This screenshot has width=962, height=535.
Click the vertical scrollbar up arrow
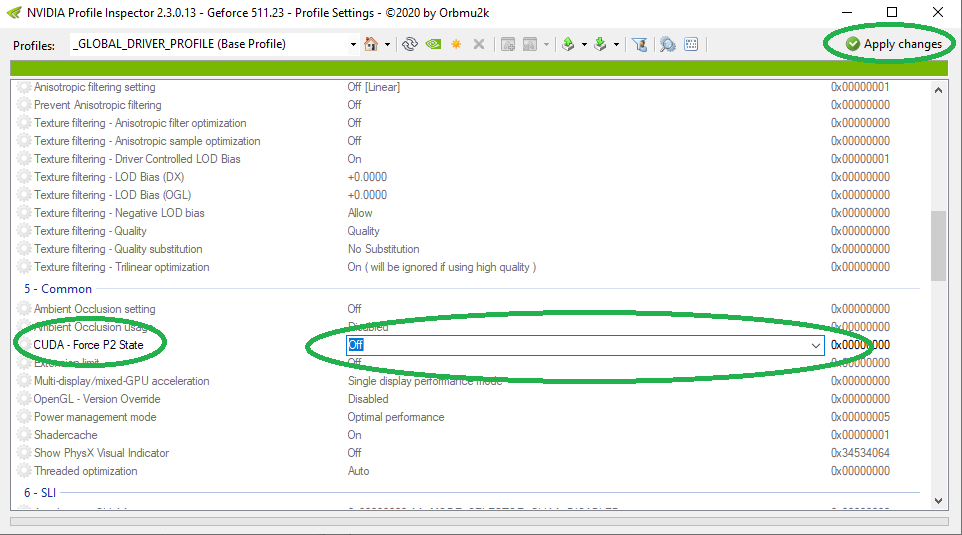938,90
